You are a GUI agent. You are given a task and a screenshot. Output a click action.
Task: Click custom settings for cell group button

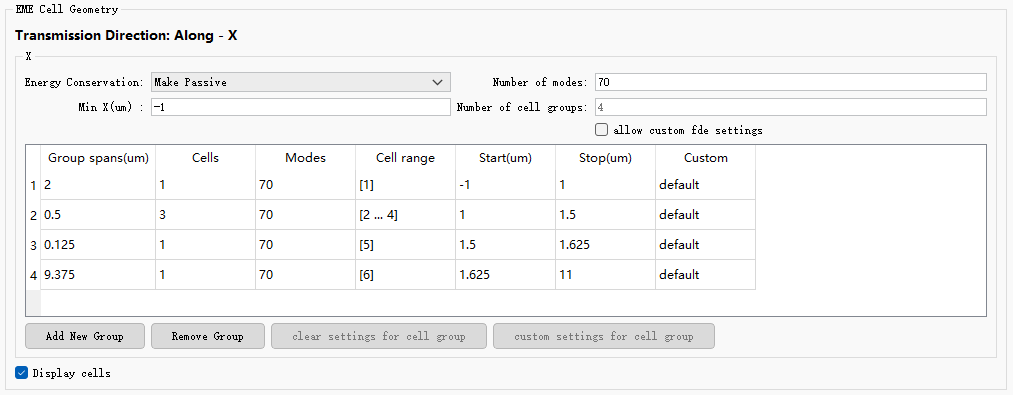pos(603,336)
